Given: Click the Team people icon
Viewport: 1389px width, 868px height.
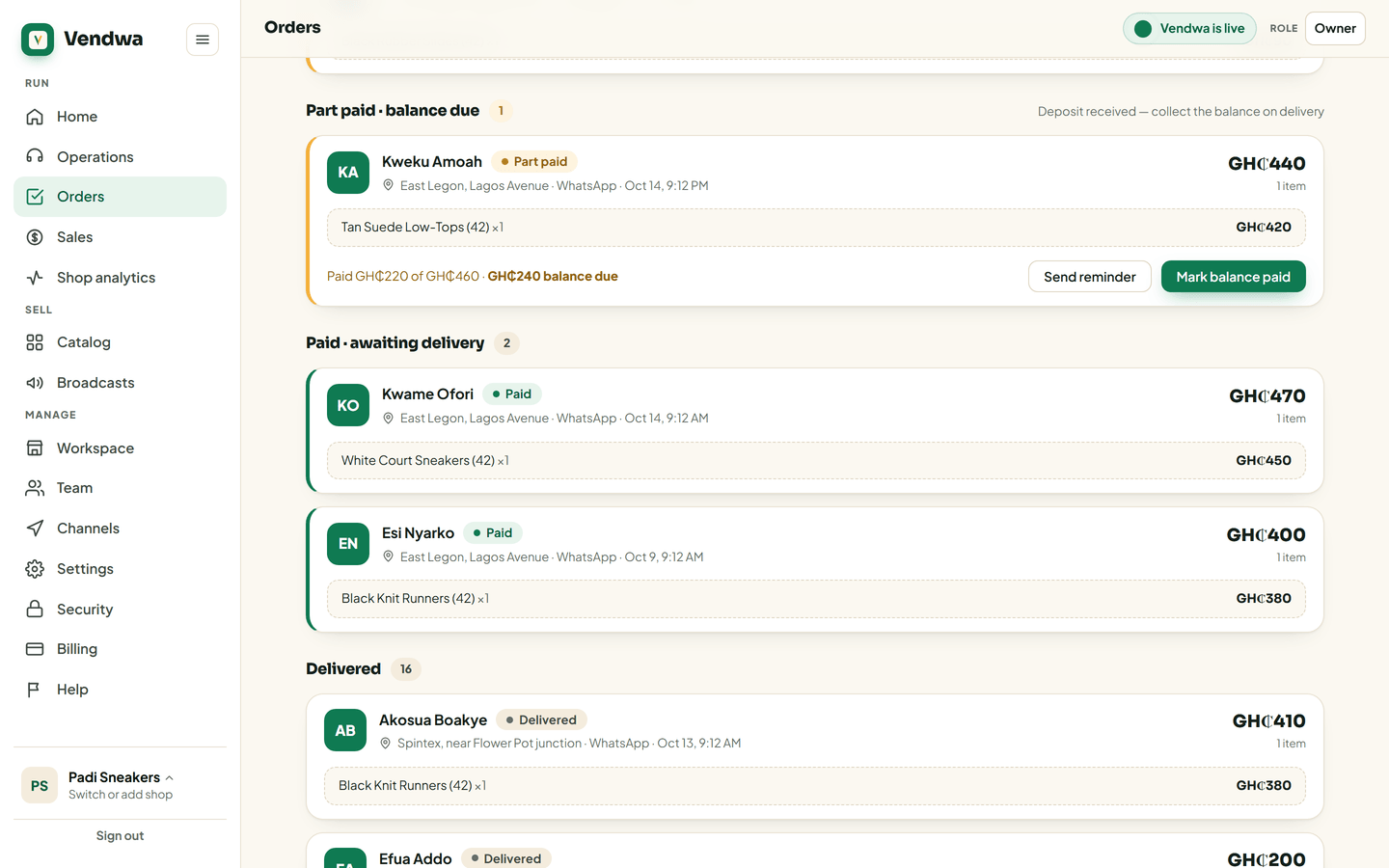Looking at the screenshot, I should point(35,488).
